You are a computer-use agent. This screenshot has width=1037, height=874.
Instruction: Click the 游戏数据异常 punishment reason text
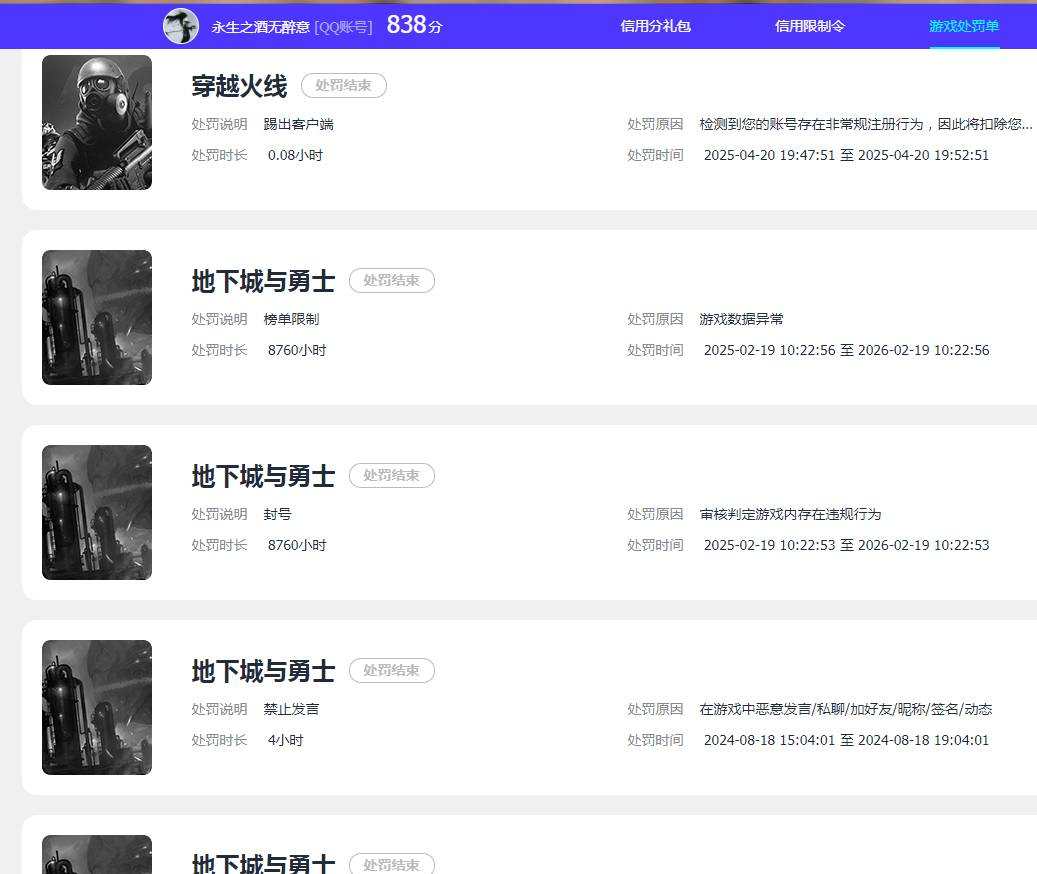[741, 319]
